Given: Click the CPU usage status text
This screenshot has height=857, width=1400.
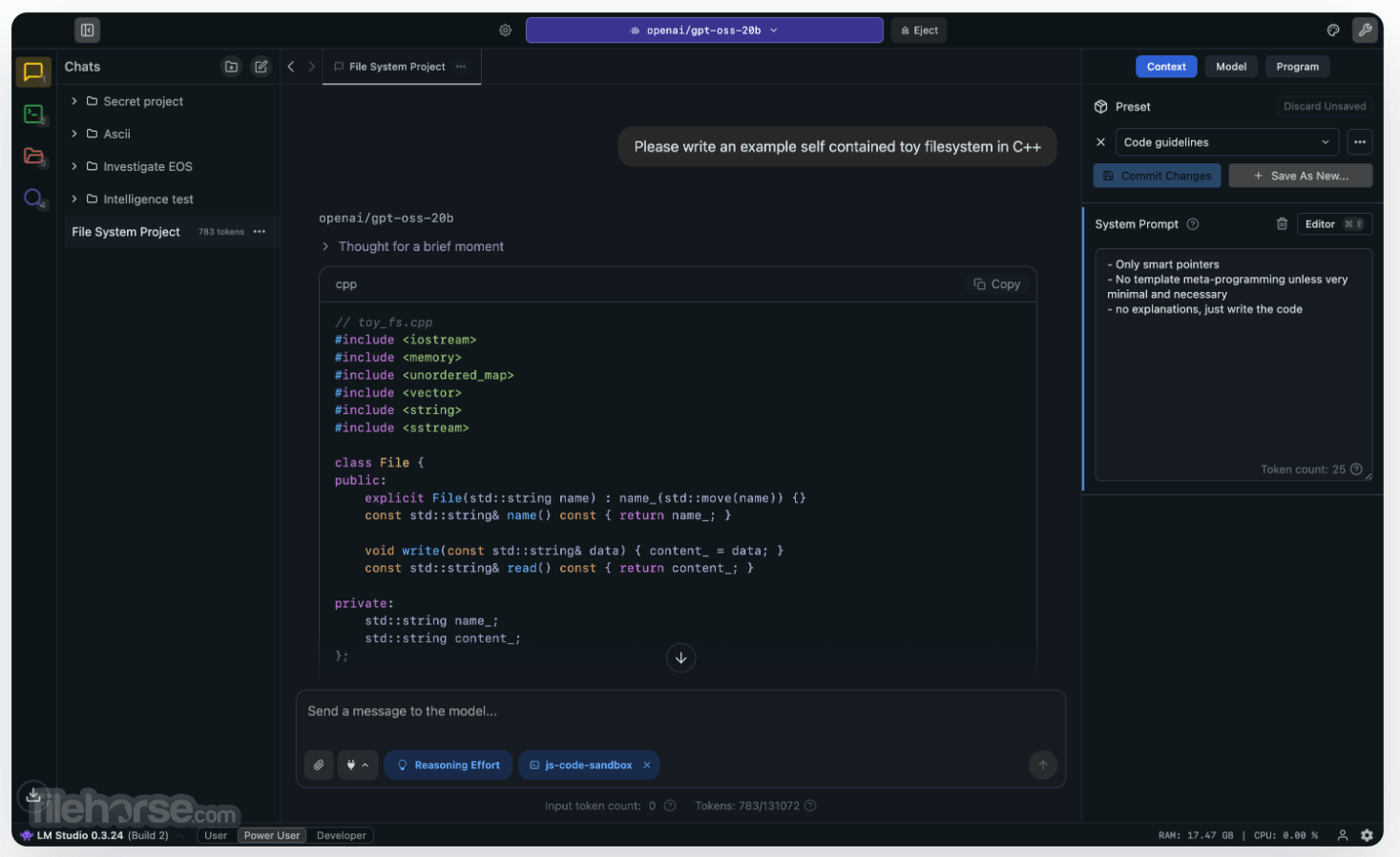Looking at the screenshot, I should coord(1285,835).
